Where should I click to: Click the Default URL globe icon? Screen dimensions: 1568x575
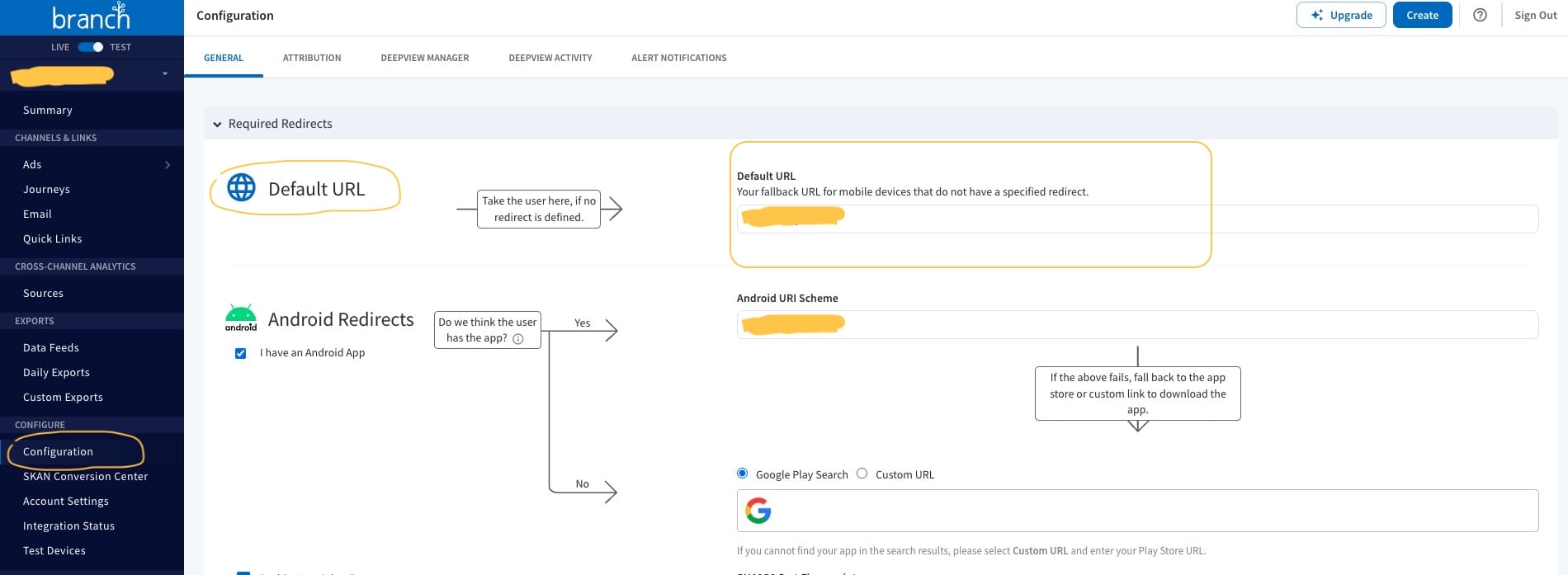(x=241, y=188)
